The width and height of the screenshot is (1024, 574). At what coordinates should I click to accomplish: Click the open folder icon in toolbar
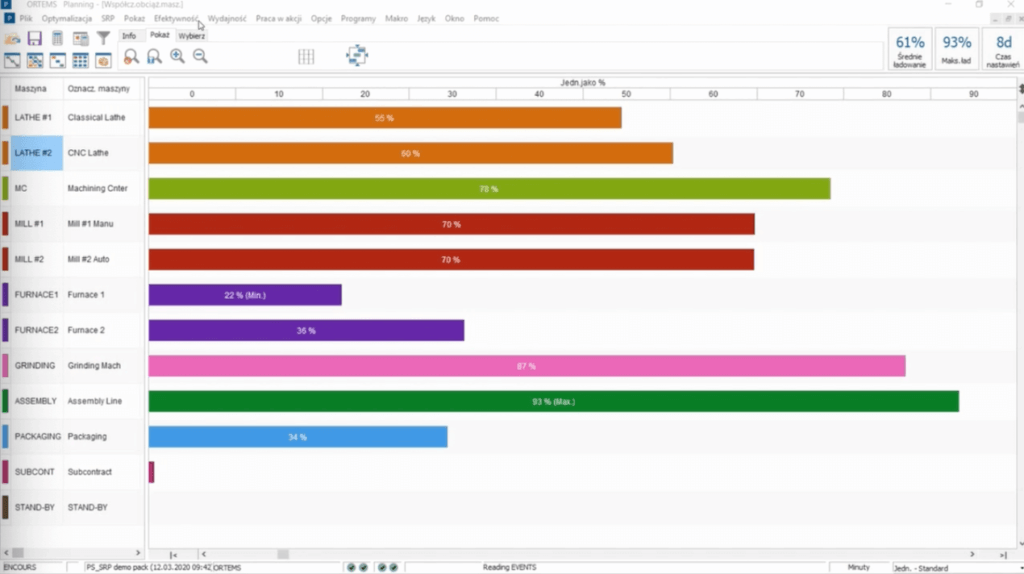[12, 39]
